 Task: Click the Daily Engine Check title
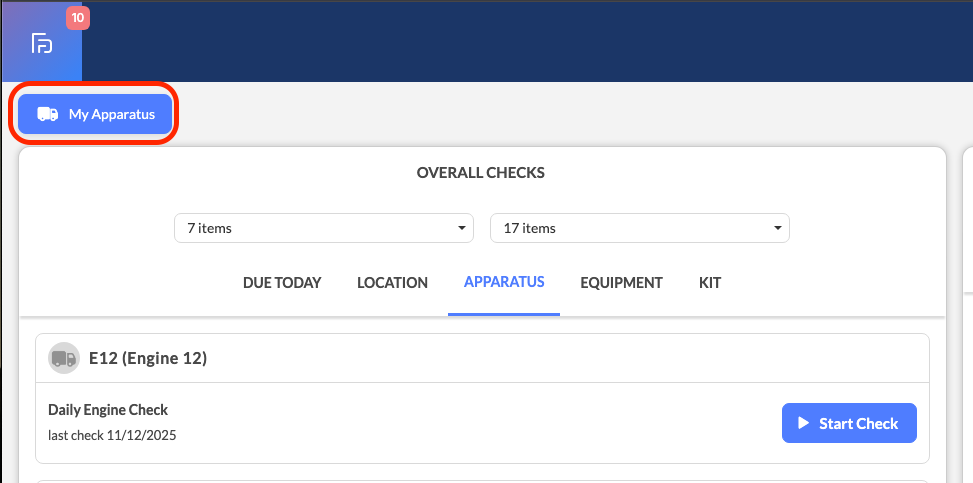pyautogui.click(x=108, y=410)
